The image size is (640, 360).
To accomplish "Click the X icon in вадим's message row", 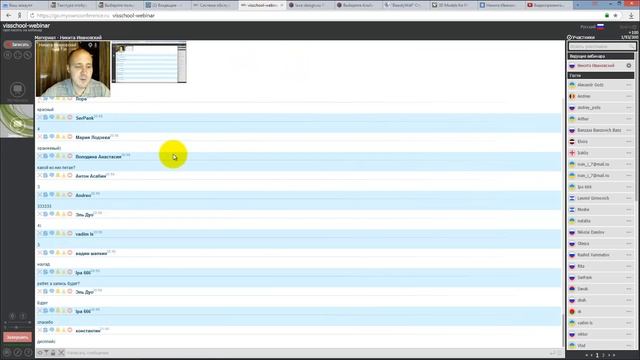I will (x=40, y=253).
